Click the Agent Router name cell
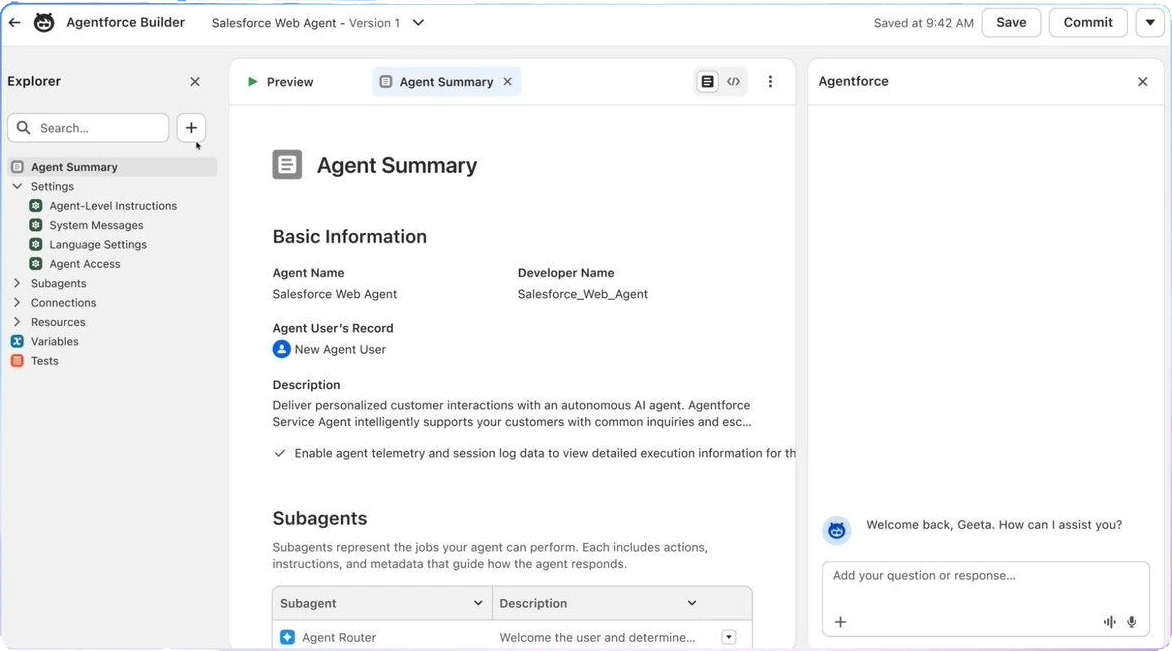 tap(339, 638)
